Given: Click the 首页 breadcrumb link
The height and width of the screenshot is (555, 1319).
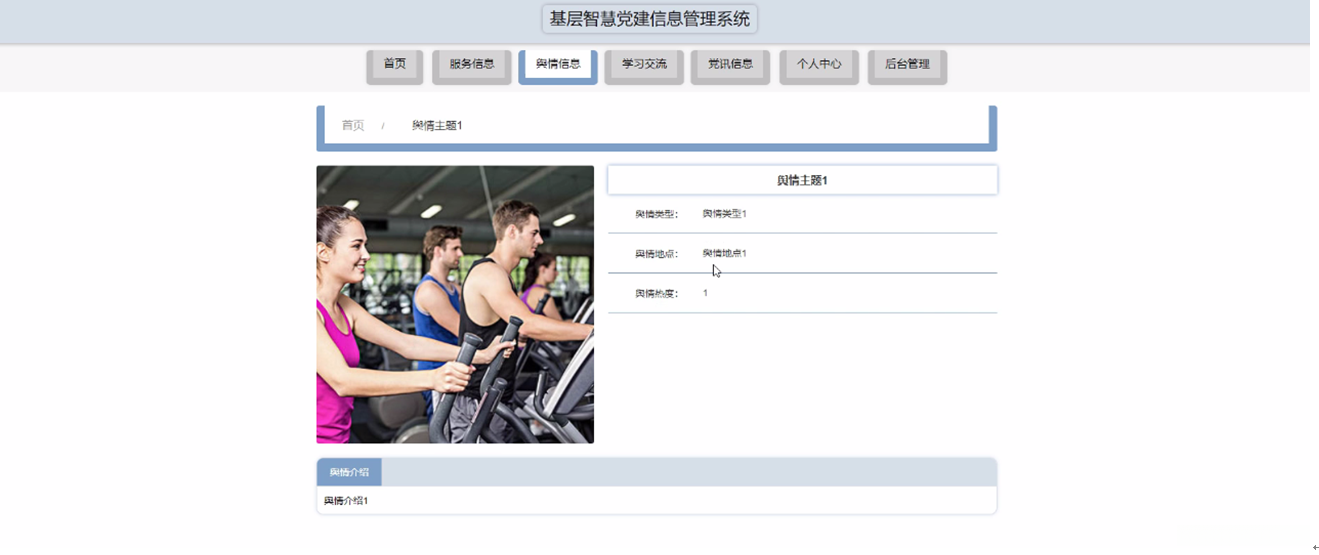Looking at the screenshot, I should [353, 126].
